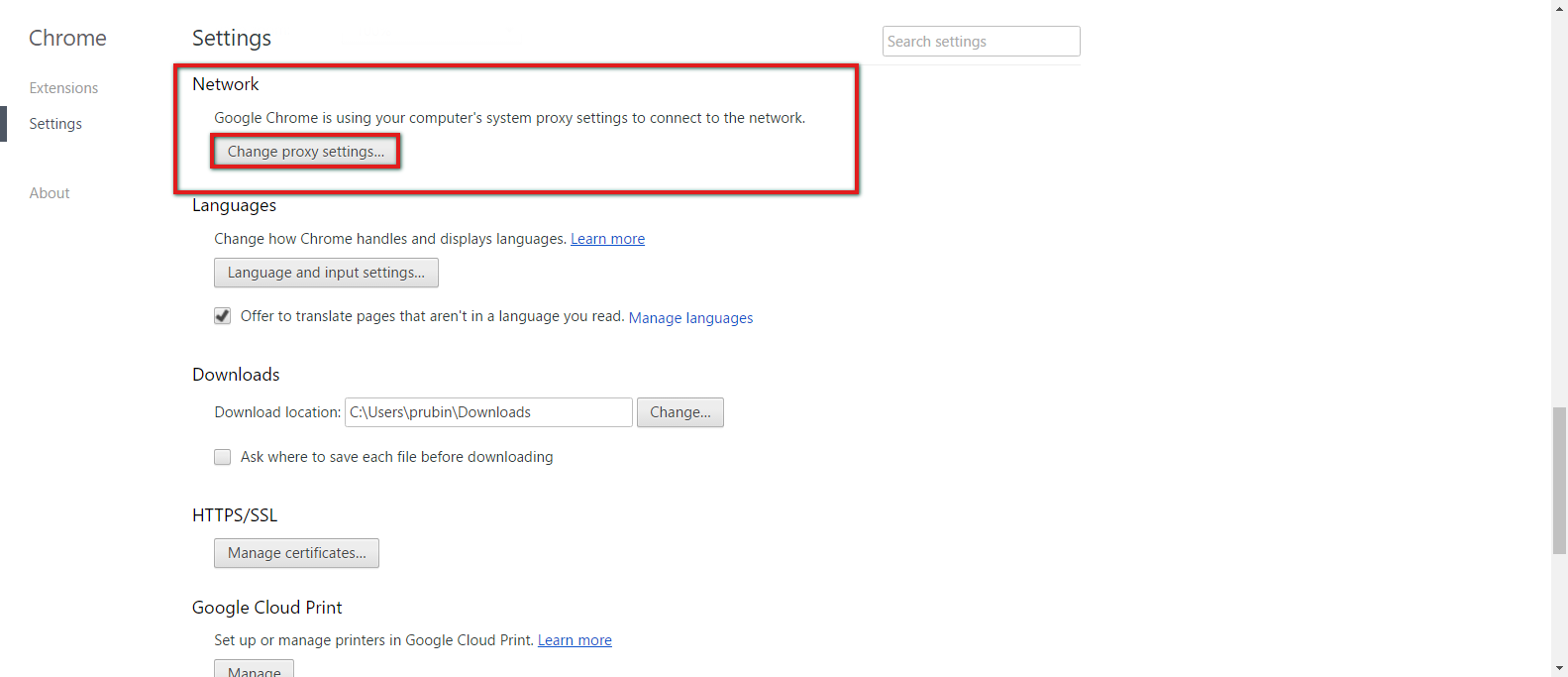Open Learn more link under Languages
Viewport: 1568px width, 677px height.
pos(607,239)
